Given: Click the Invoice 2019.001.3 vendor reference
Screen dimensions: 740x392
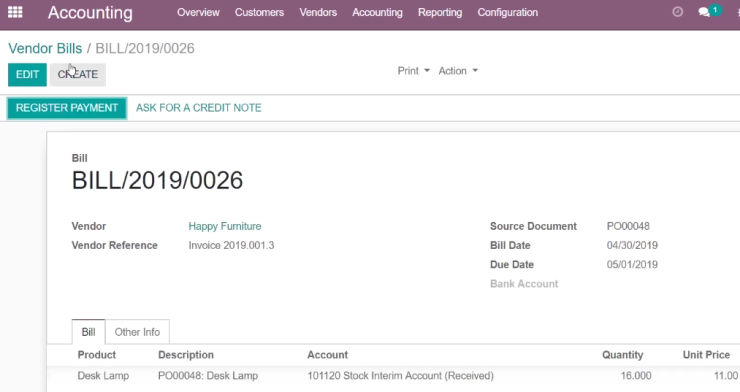Looking at the screenshot, I should 231,246.
